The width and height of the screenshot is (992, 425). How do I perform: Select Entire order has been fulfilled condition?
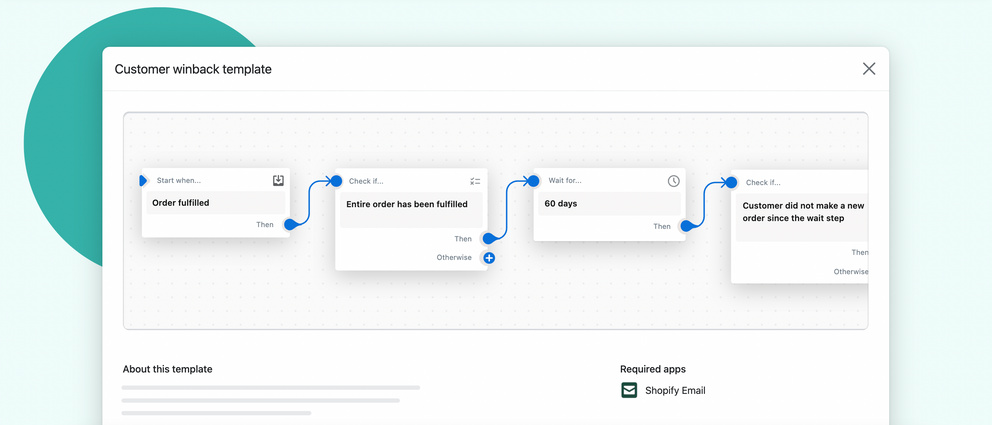coord(410,205)
